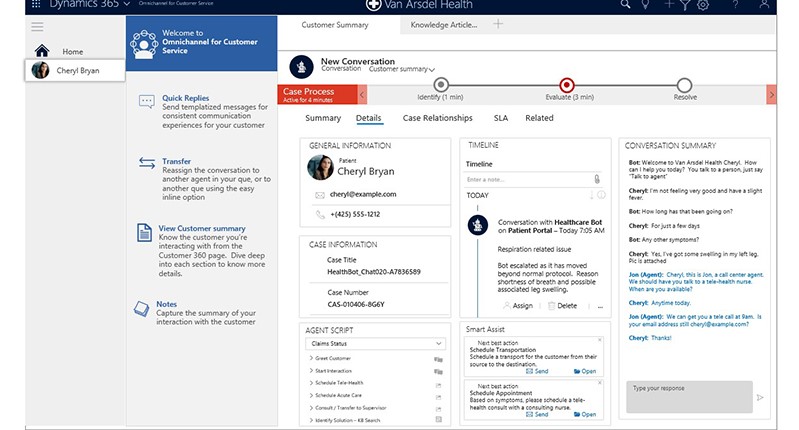799x430 pixels.
Task: Select the Evaluate stage marker
Action: [567, 85]
